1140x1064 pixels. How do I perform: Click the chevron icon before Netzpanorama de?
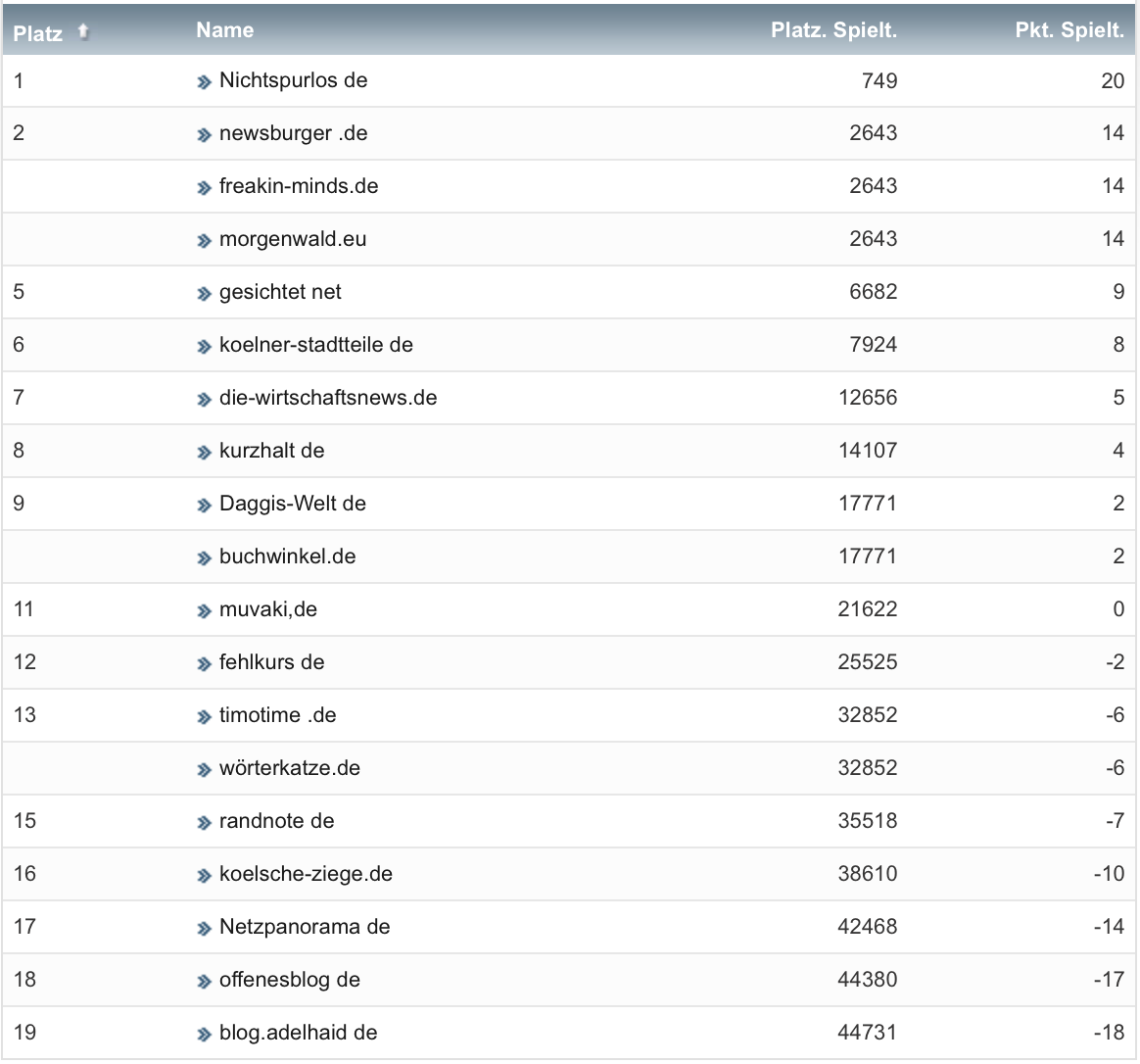pos(204,929)
